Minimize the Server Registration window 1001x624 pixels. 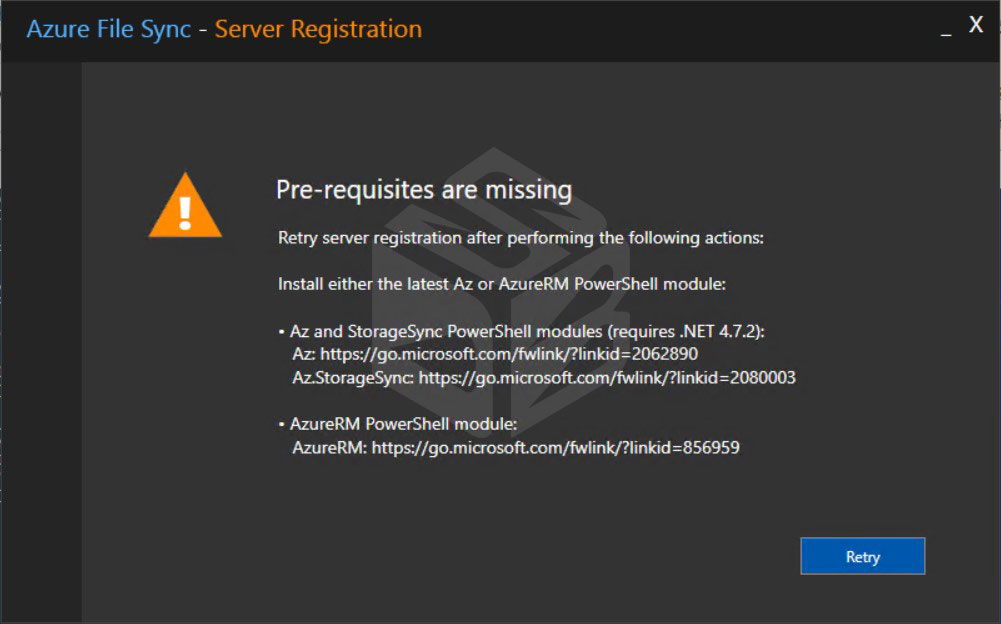tap(946, 29)
